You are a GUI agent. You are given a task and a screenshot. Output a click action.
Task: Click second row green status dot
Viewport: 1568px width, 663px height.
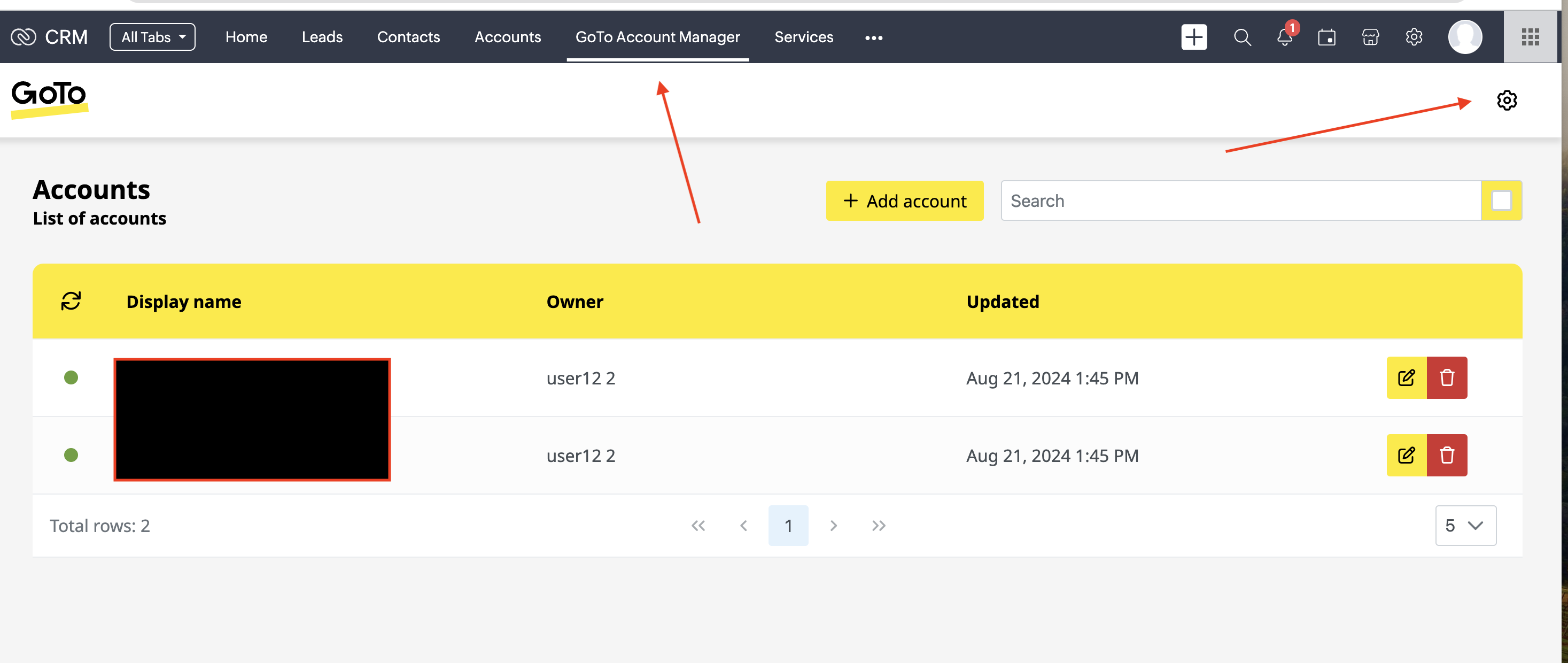click(71, 456)
